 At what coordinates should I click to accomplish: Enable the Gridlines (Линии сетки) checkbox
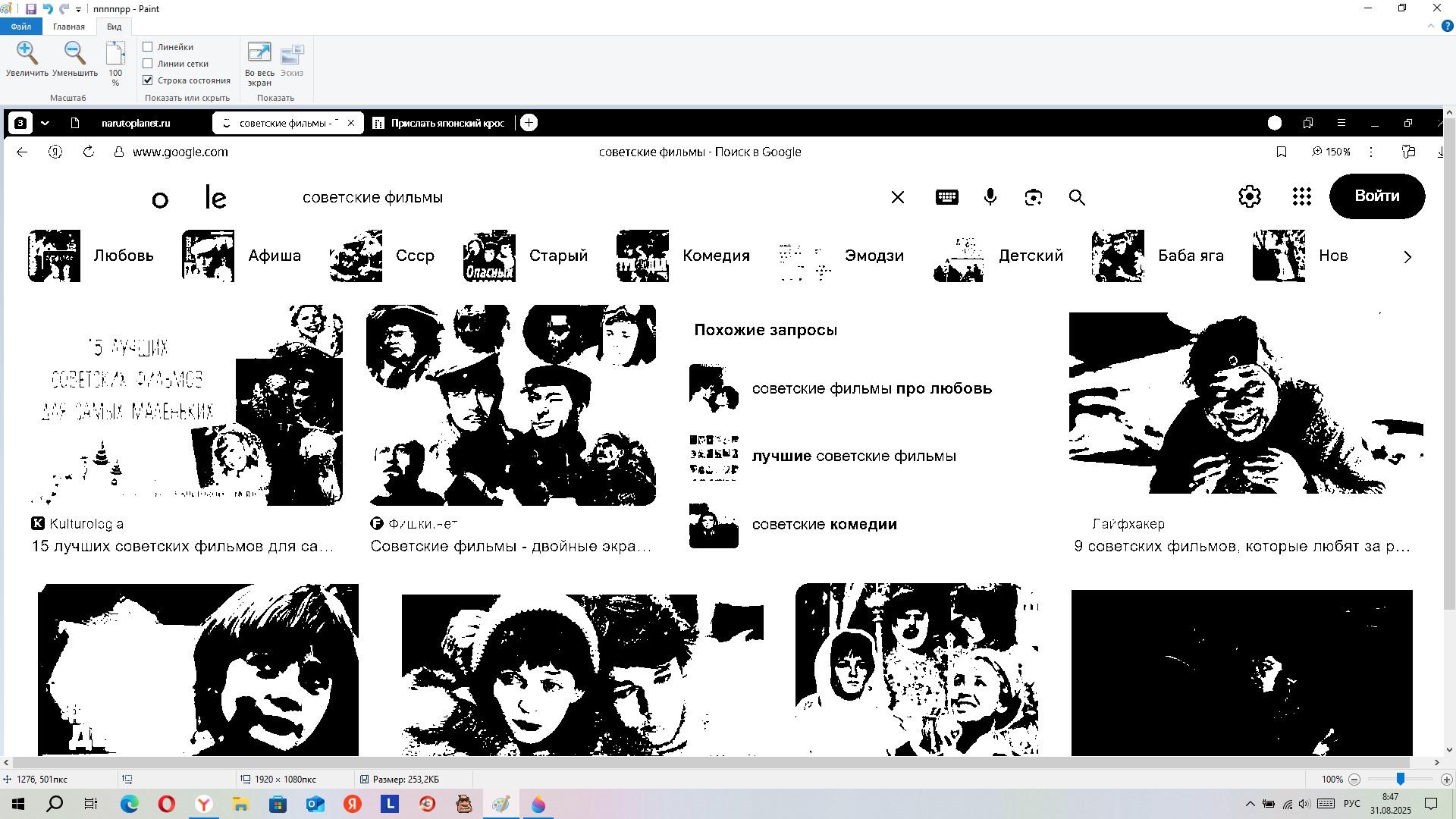[148, 64]
